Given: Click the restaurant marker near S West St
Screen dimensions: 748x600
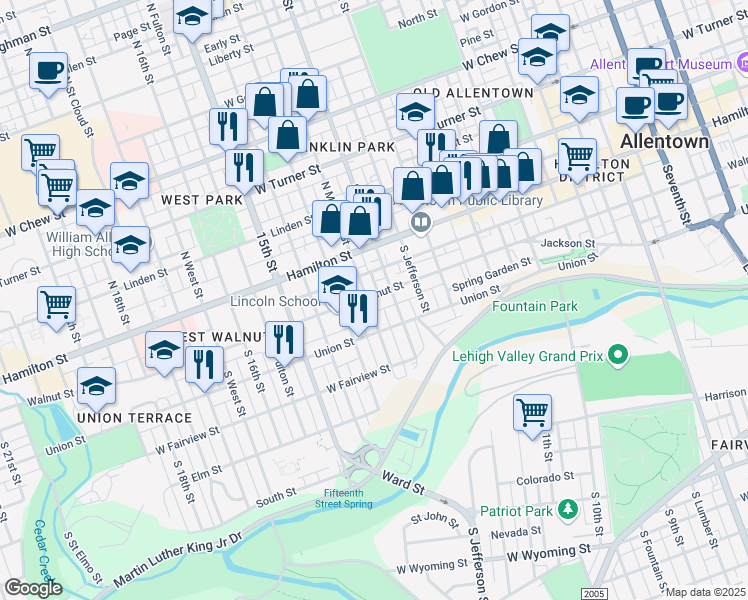Looking at the screenshot, I should 204,365.
